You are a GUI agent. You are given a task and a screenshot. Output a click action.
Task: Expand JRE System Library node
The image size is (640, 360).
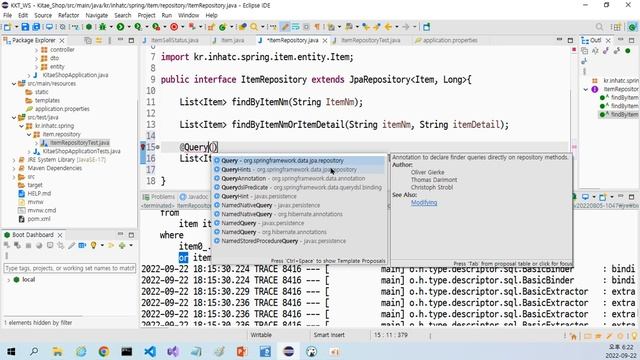pyautogui.click(x=14, y=160)
